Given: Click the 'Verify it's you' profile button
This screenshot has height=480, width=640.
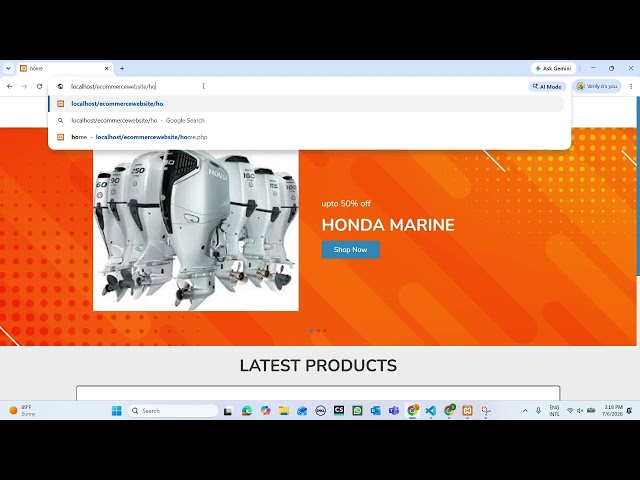Looking at the screenshot, I should click(x=597, y=87).
